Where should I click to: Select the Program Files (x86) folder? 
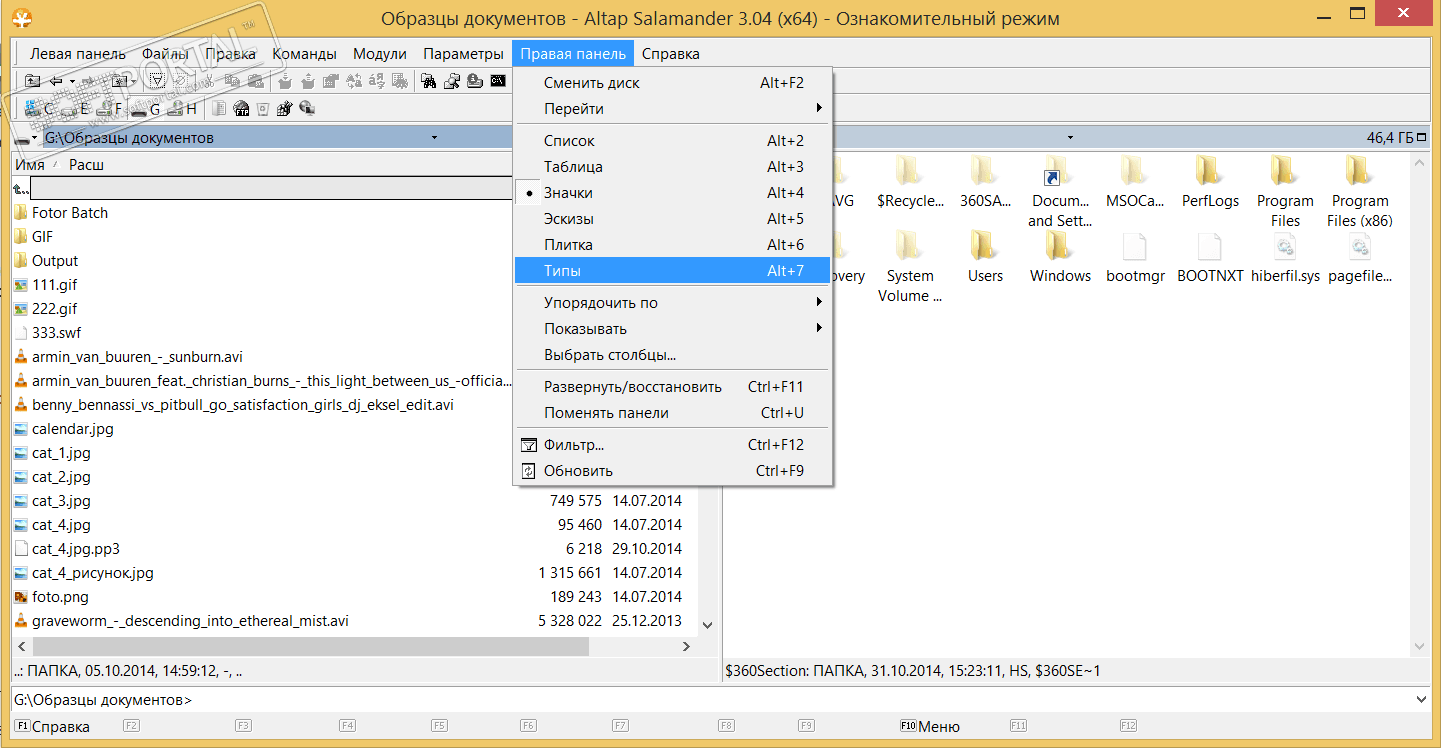click(x=1360, y=191)
